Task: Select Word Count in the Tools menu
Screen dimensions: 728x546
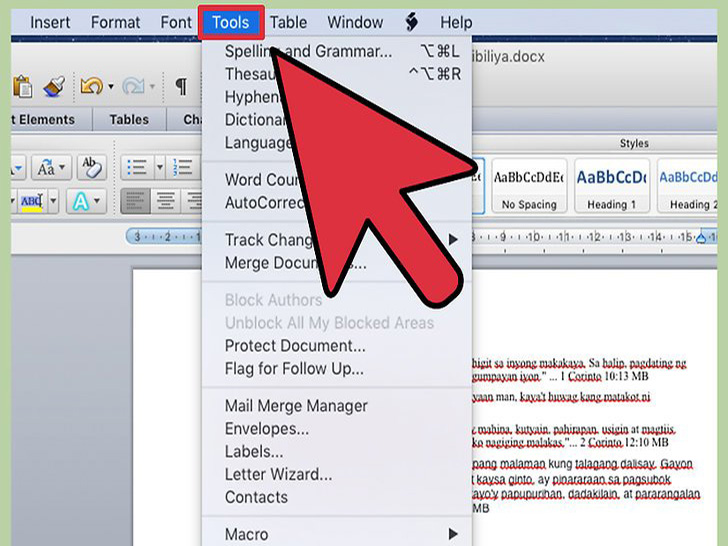Action: [337, 179]
